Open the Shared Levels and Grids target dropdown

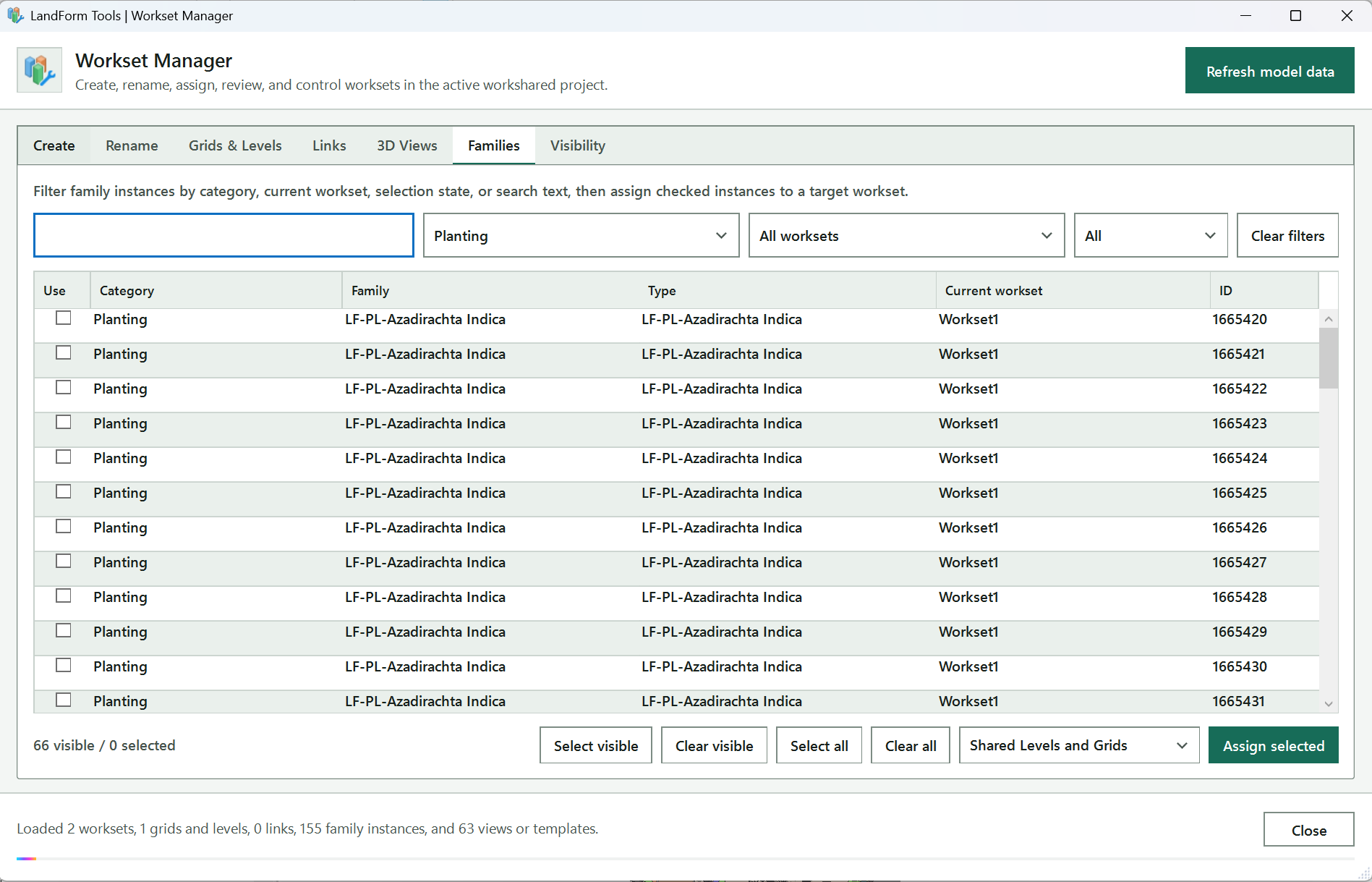tap(1079, 745)
